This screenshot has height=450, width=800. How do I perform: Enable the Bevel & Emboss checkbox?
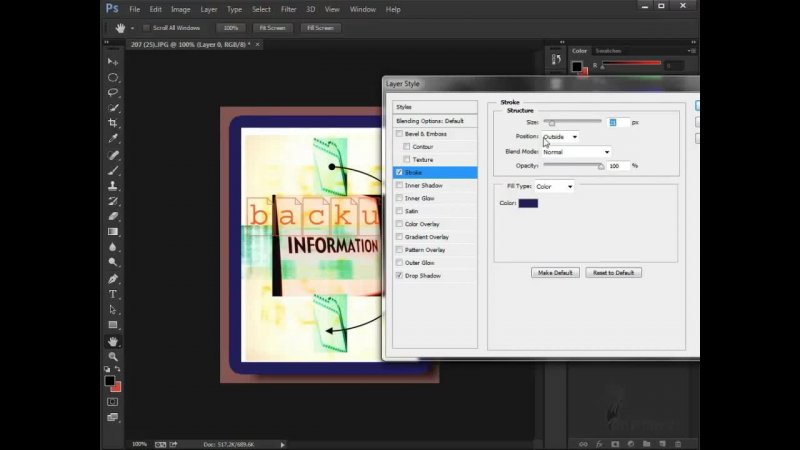tap(400, 134)
